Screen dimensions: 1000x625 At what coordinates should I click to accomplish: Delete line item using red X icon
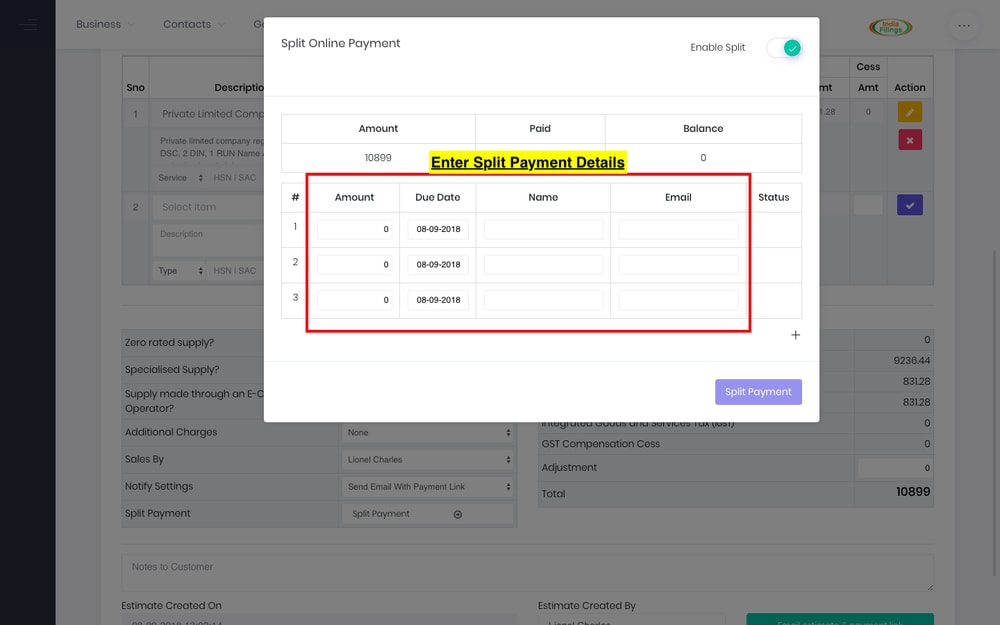click(908, 139)
